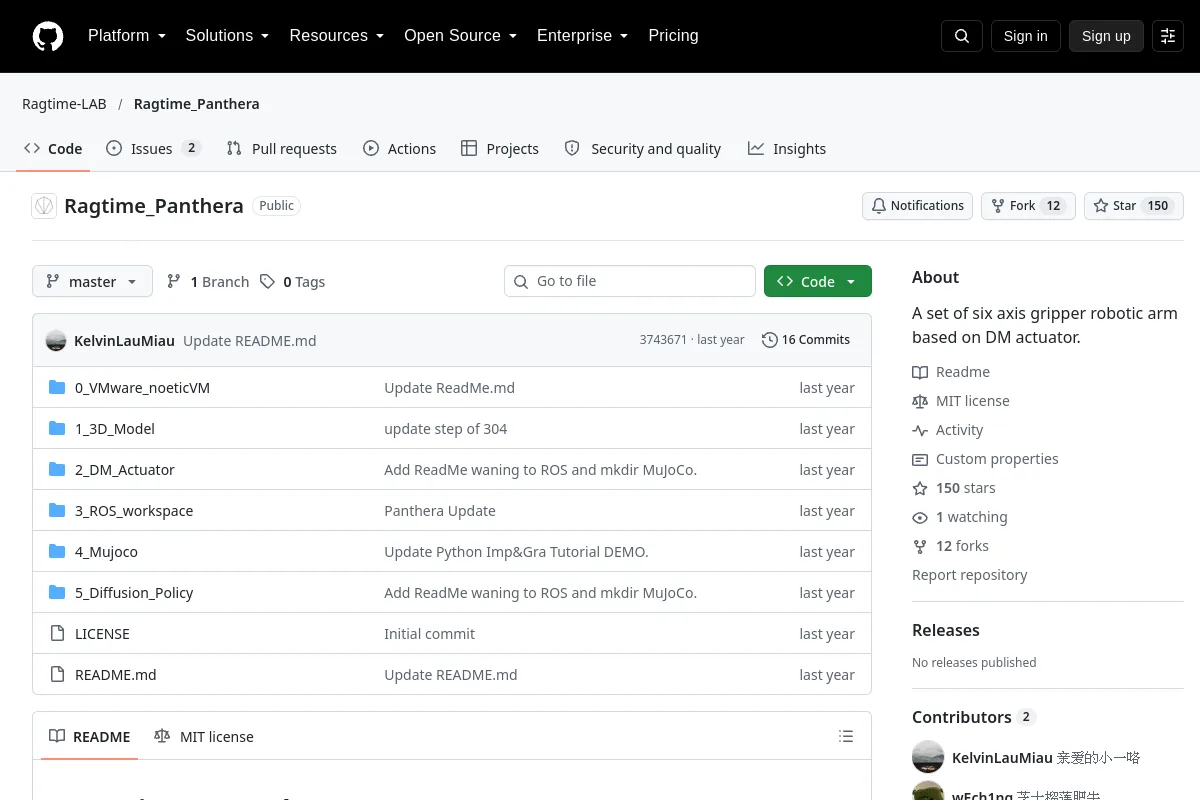
Task: Click folder icon of 5_Diffusion_Policy
Action: (57, 593)
